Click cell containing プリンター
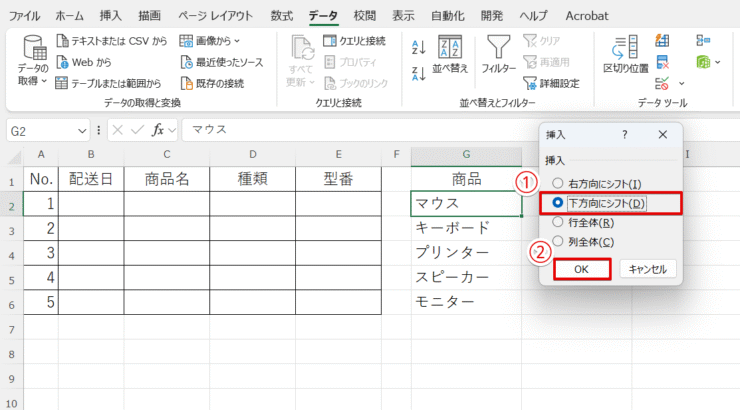 (x=466, y=253)
